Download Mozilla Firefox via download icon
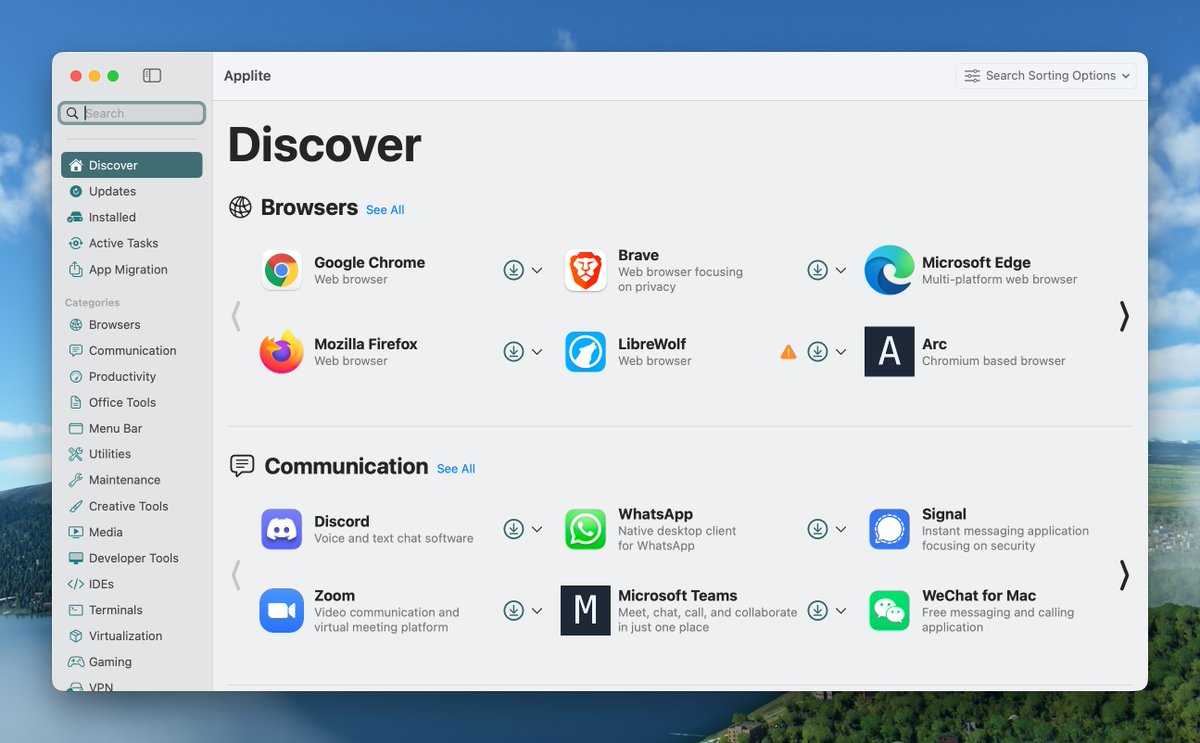The height and width of the screenshot is (743, 1200). 514,352
